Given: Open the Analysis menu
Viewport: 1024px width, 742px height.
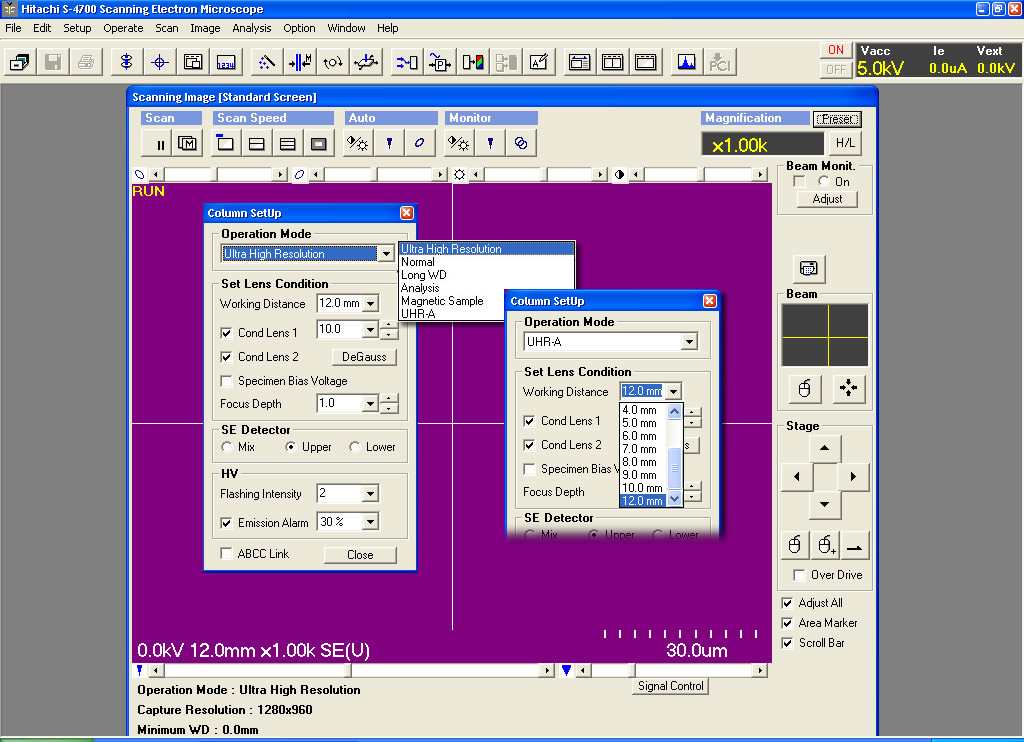Looking at the screenshot, I should 251,28.
